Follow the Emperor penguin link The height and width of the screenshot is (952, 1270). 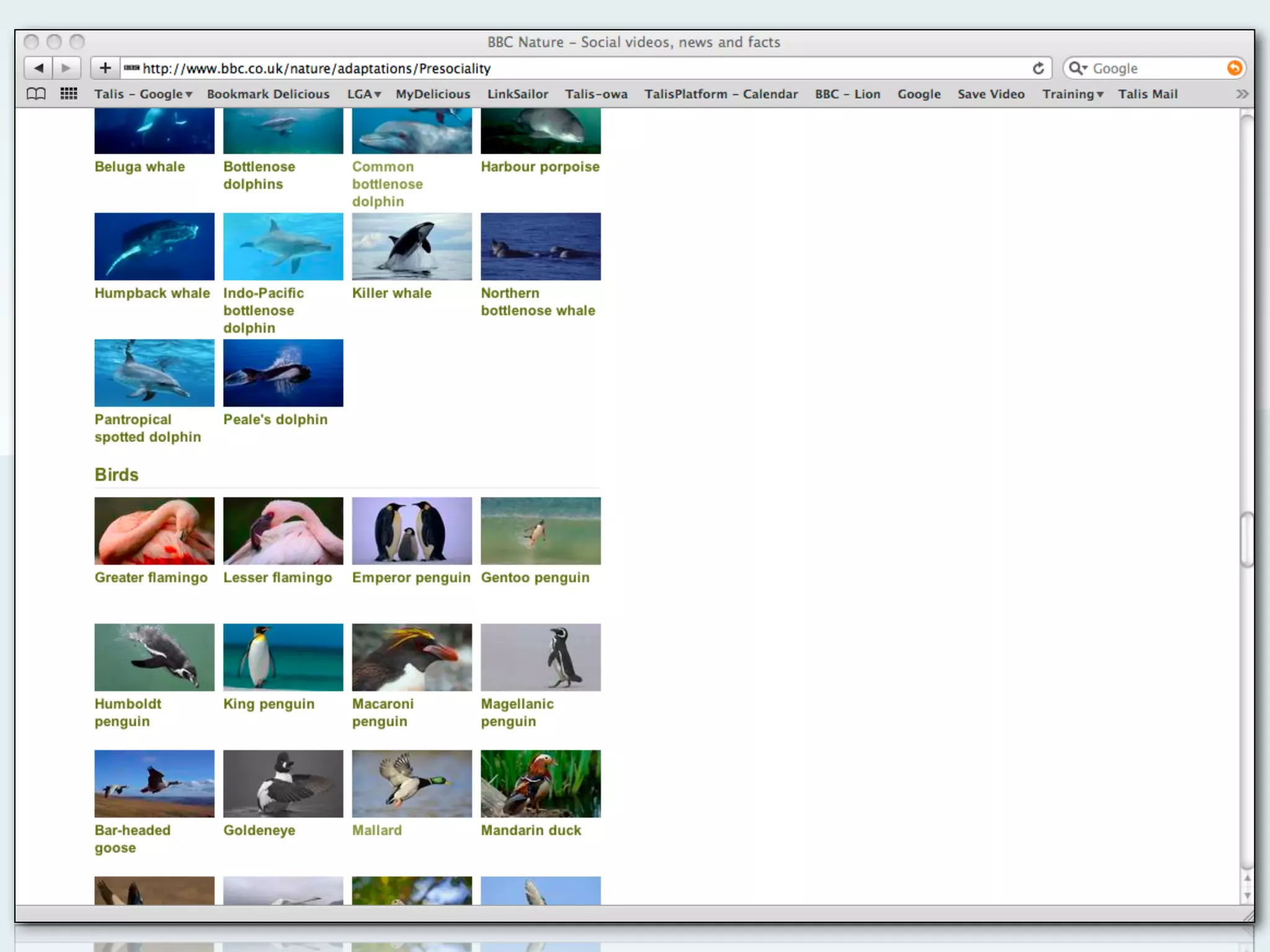pyautogui.click(x=411, y=578)
